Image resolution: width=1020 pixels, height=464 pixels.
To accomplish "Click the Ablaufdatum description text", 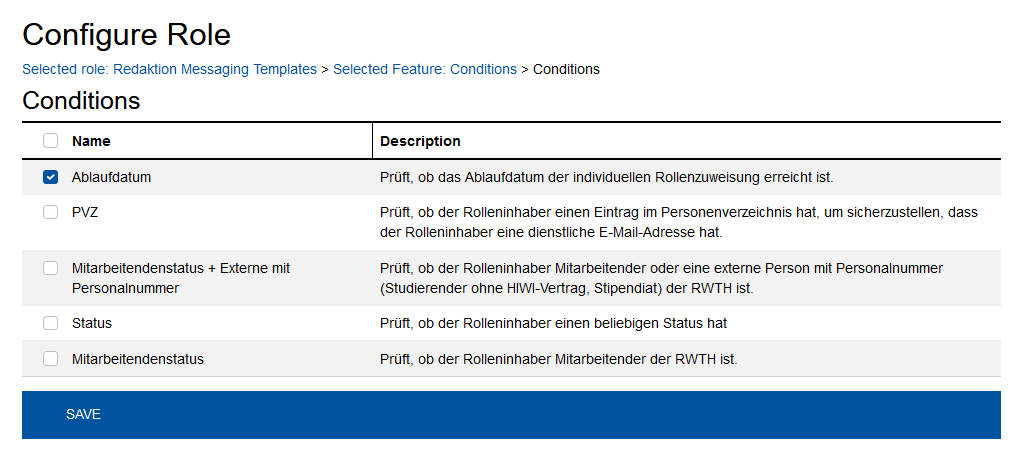I will pyautogui.click(x=606, y=177).
